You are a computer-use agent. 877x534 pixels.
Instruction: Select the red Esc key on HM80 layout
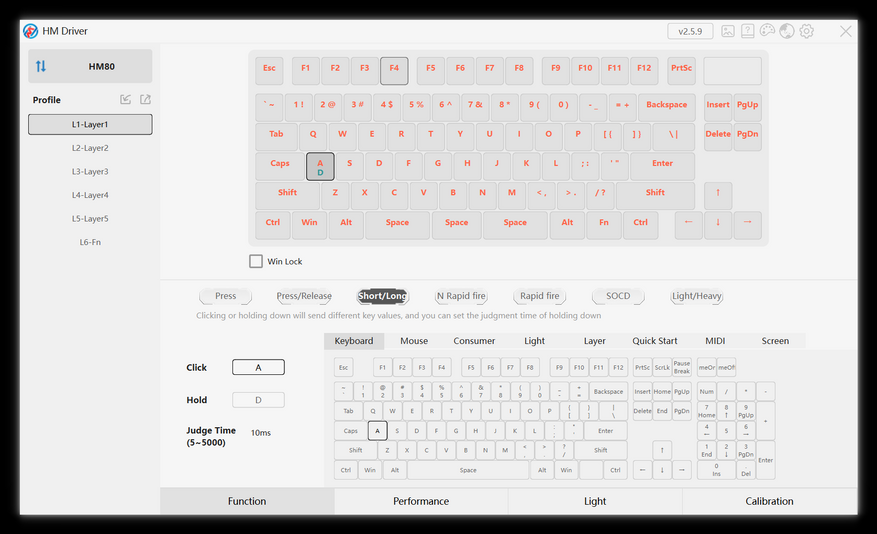point(270,70)
